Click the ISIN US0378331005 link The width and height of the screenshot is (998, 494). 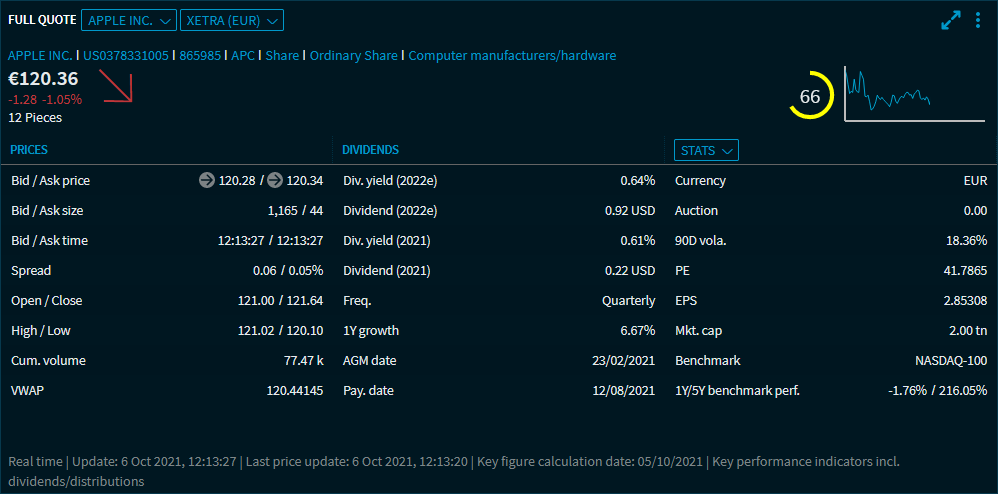(x=125, y=56)
